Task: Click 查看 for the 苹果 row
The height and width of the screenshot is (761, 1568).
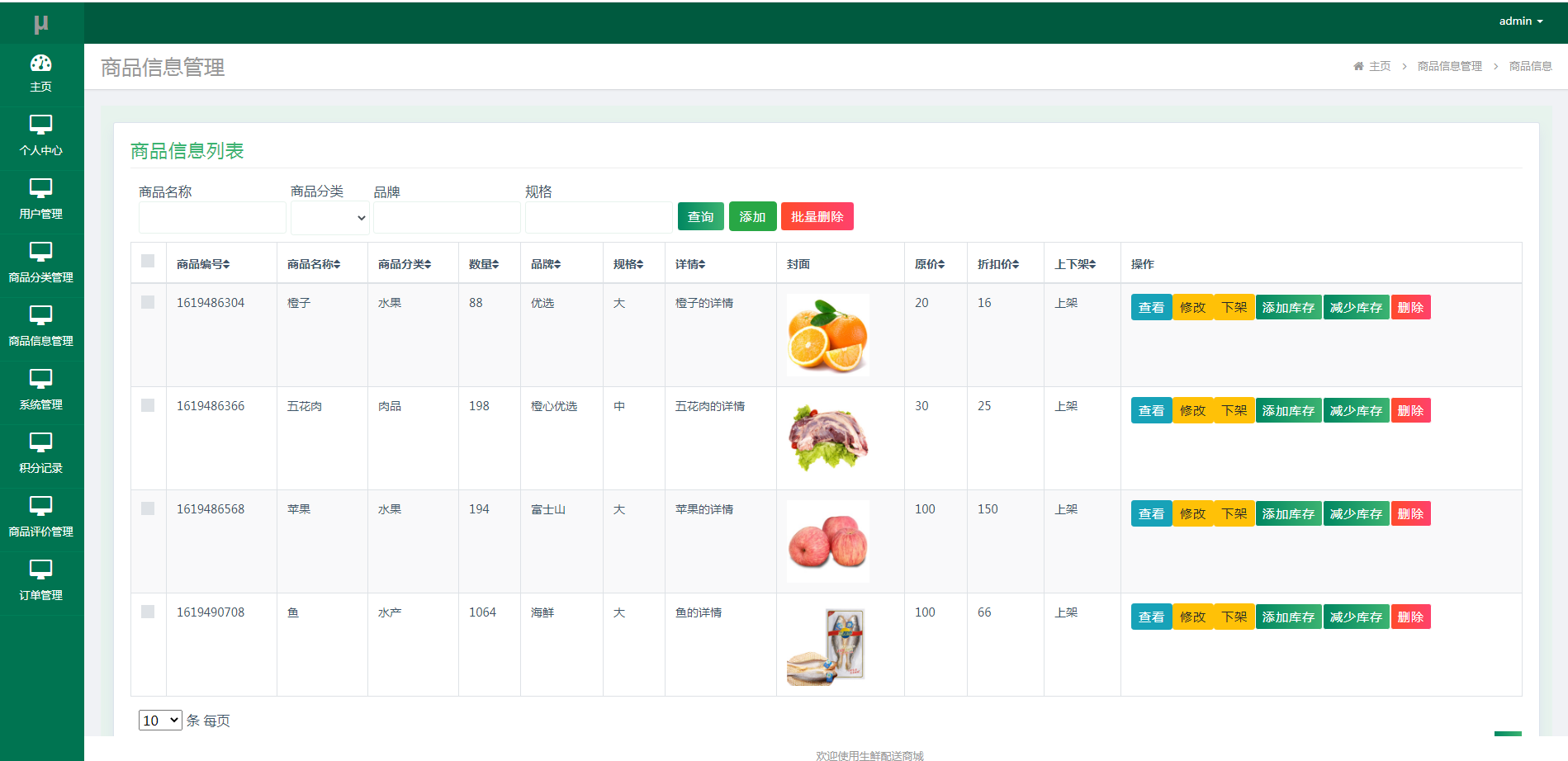Action: (x=1151, y=513)
